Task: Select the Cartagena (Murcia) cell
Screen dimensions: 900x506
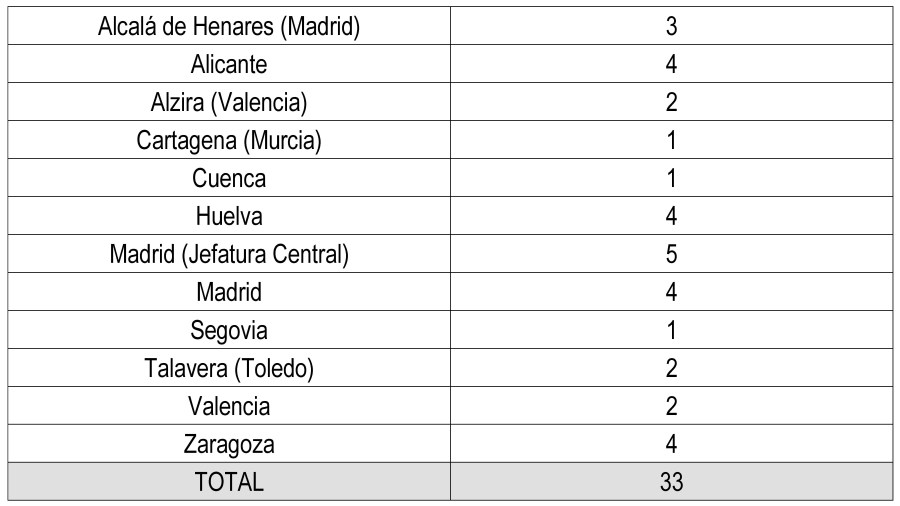Action: [229, 141]
